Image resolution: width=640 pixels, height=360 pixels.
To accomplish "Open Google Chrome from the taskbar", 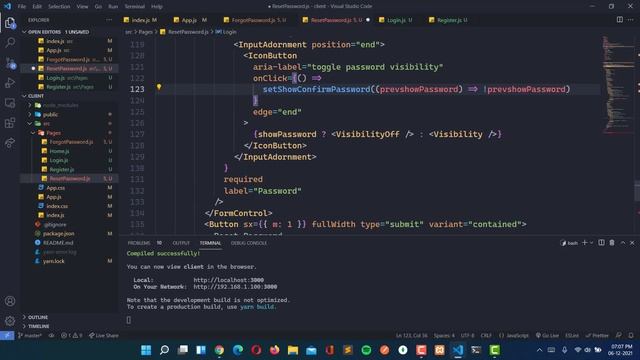I will tap(219, 350).
